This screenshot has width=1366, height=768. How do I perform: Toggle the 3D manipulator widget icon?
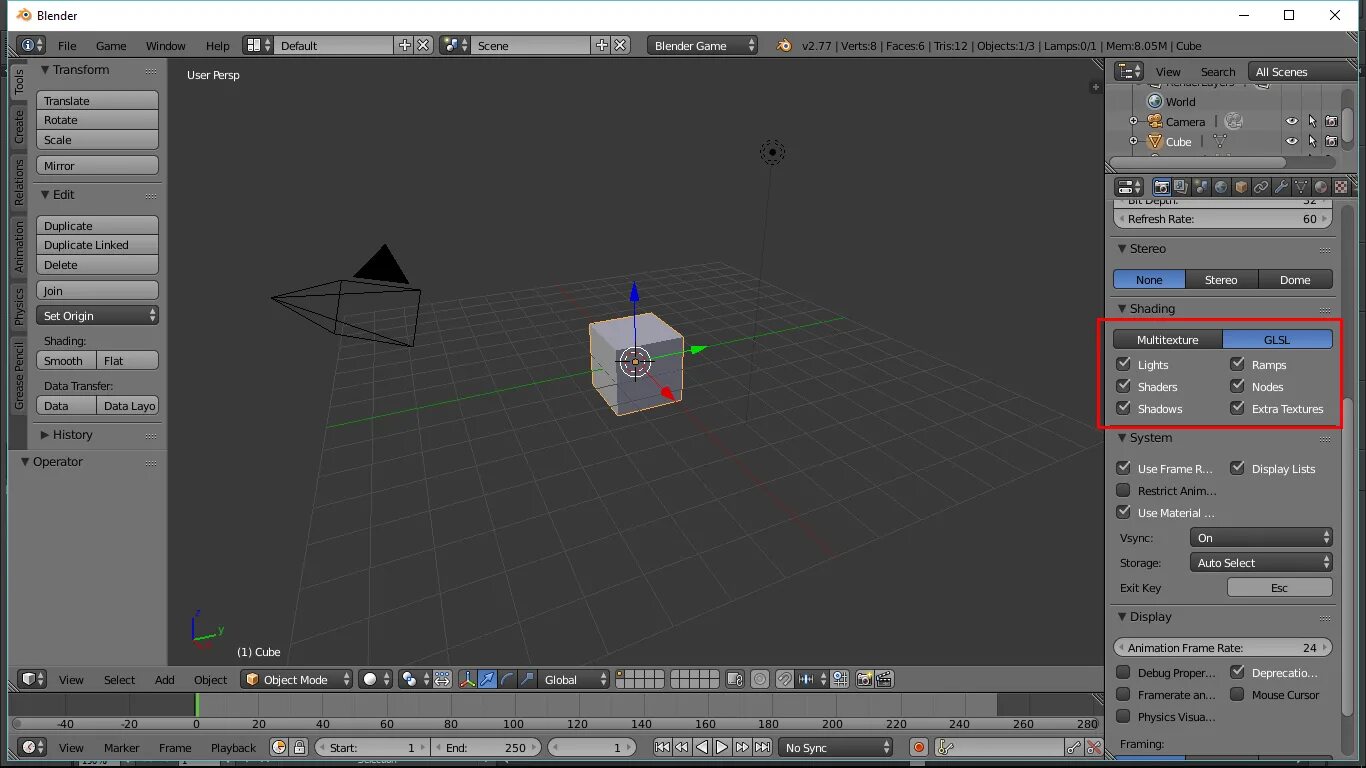(x=467, y=679)
